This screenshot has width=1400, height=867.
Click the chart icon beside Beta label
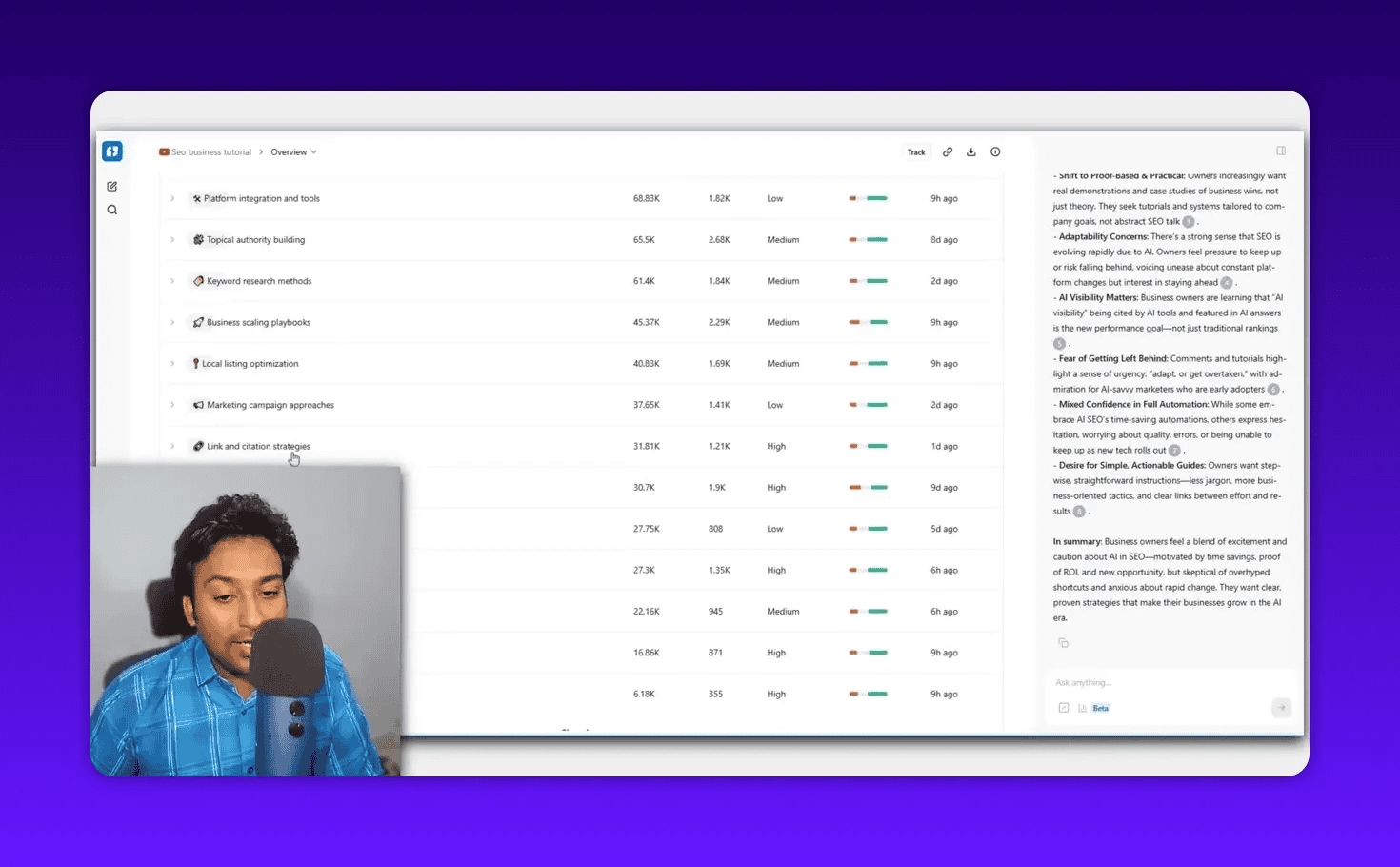coord(1083,708)
